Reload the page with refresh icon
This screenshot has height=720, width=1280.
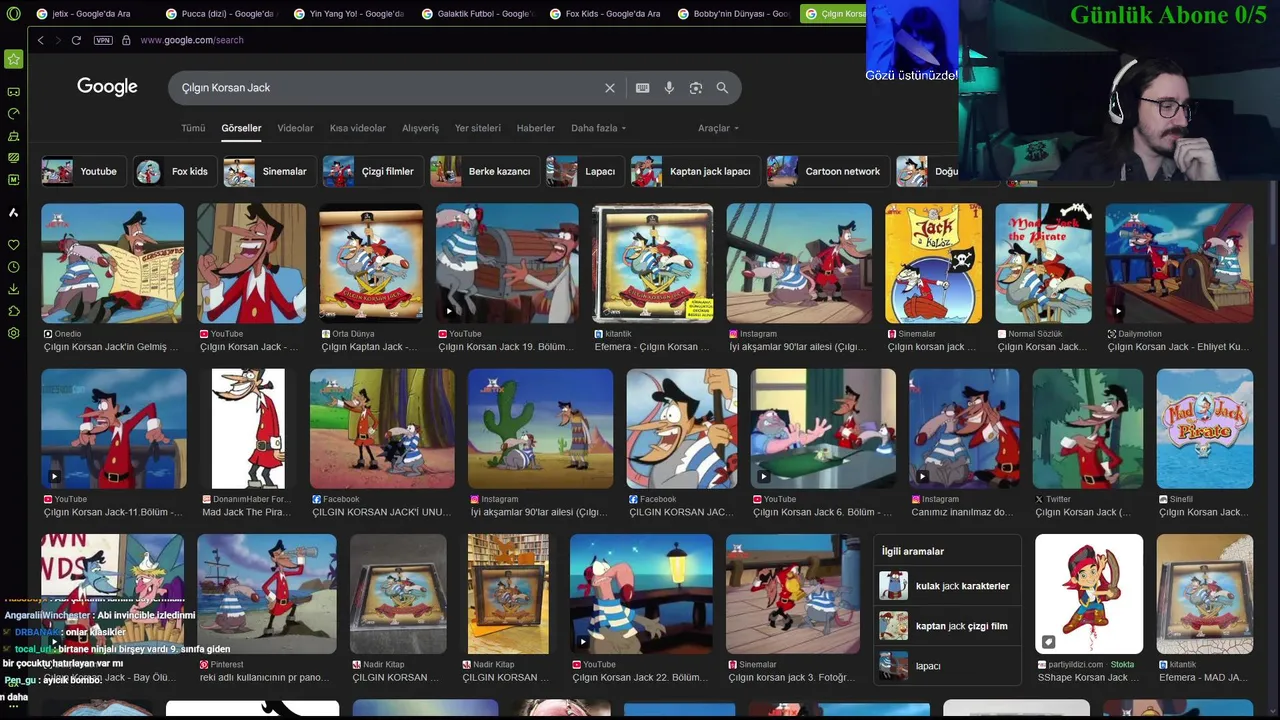point(76,40)
